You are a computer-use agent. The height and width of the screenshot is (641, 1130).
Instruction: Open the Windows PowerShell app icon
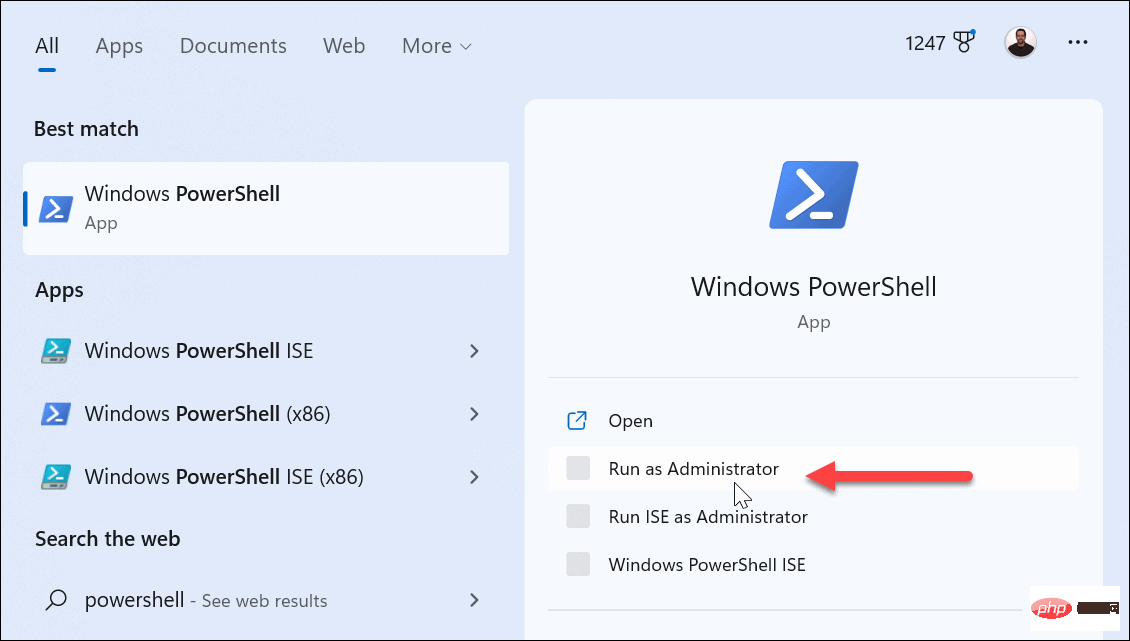tap(54, 208)
